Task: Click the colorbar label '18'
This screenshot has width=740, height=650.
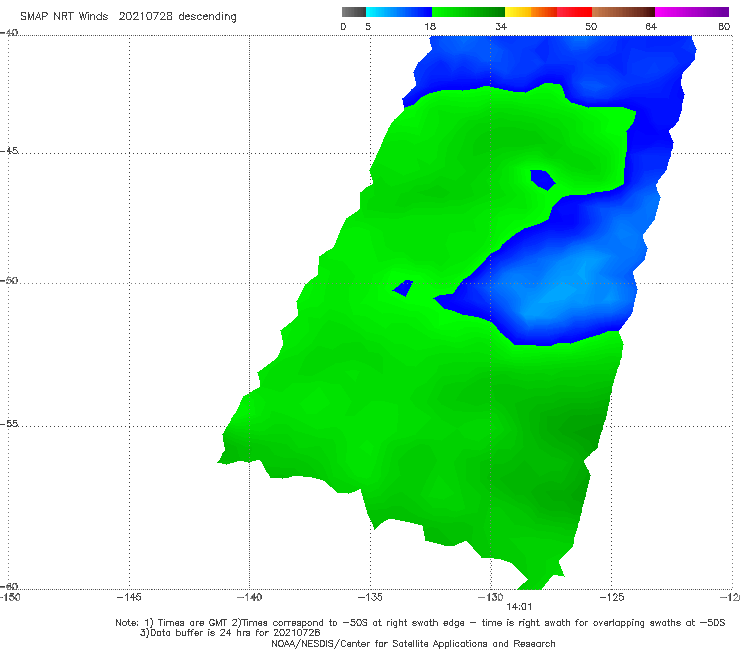Action: [430, 27]
